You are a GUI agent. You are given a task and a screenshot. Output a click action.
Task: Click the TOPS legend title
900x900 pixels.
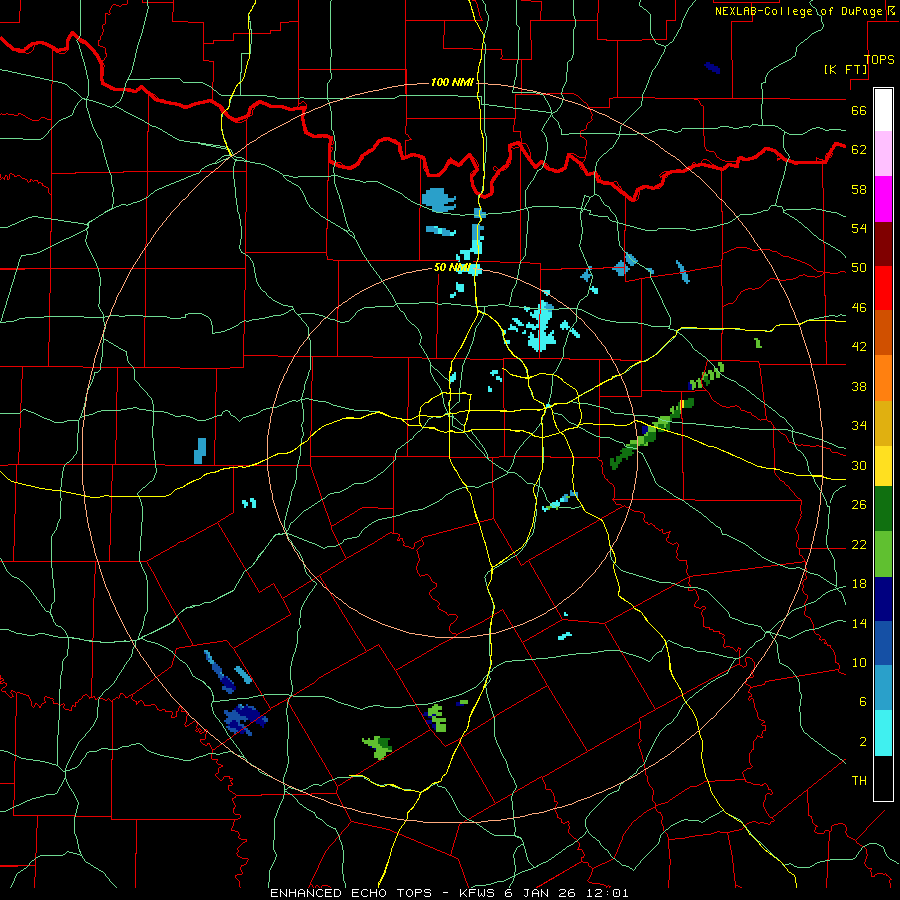point(879,59)
